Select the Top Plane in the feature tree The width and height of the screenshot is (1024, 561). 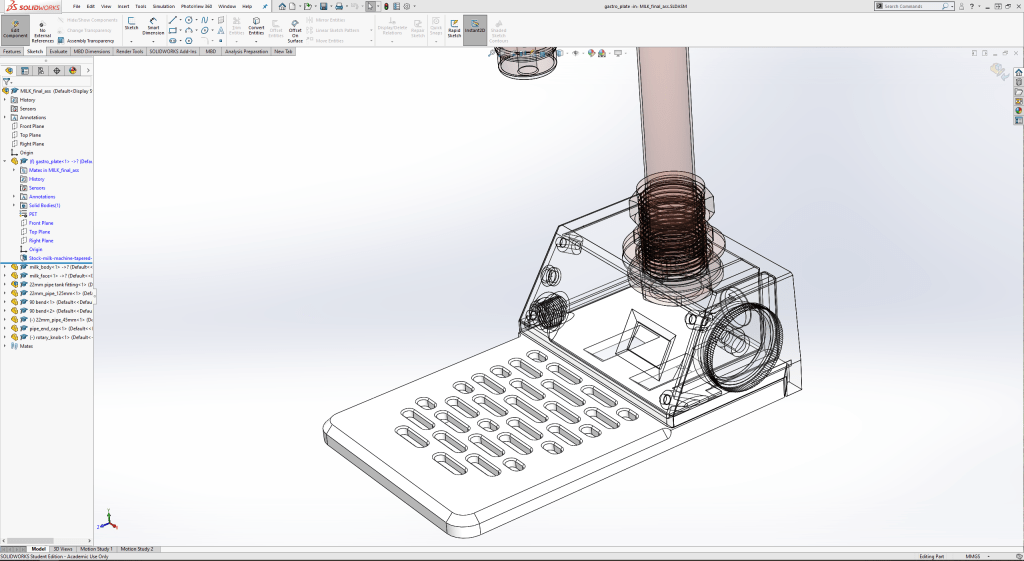click(30, 135)
